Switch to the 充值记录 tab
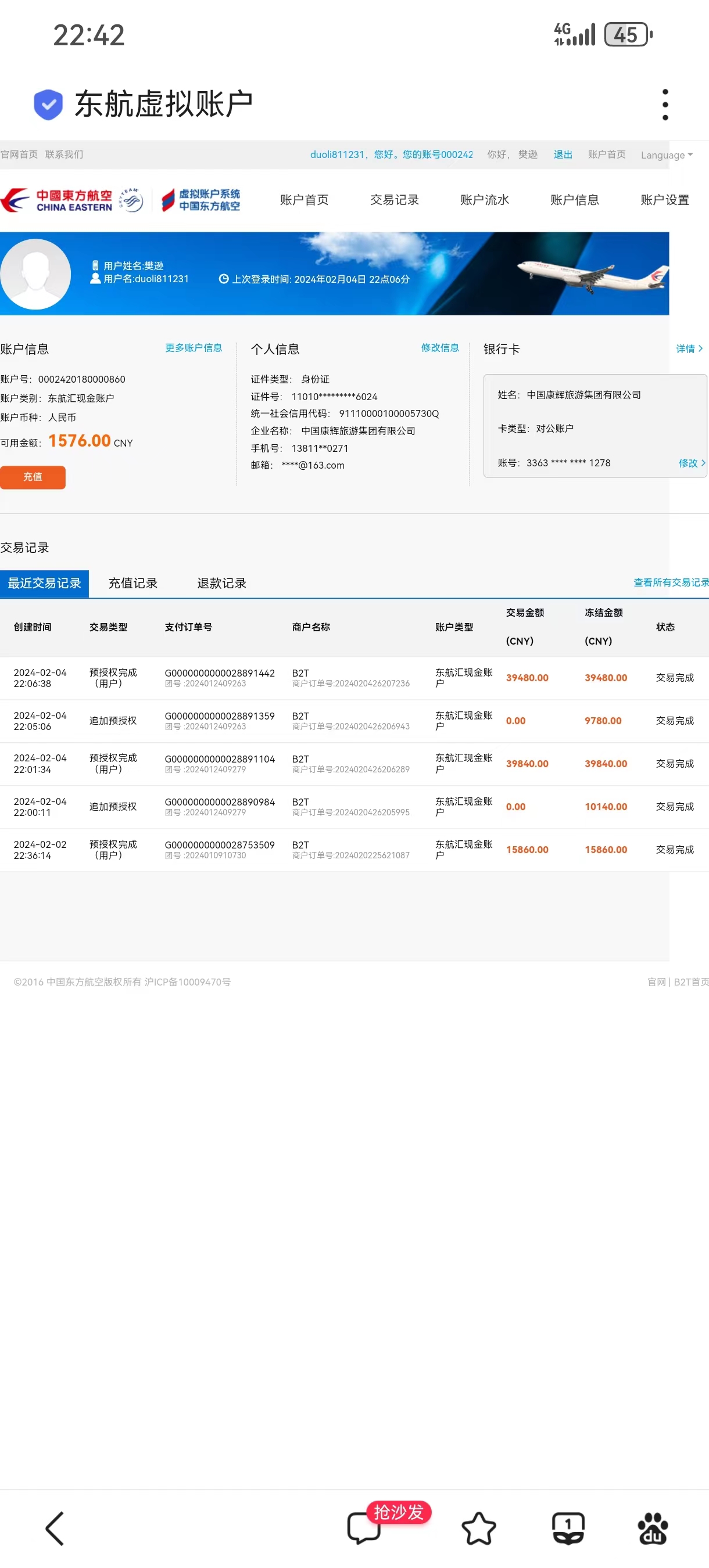 tap(133, 583)
